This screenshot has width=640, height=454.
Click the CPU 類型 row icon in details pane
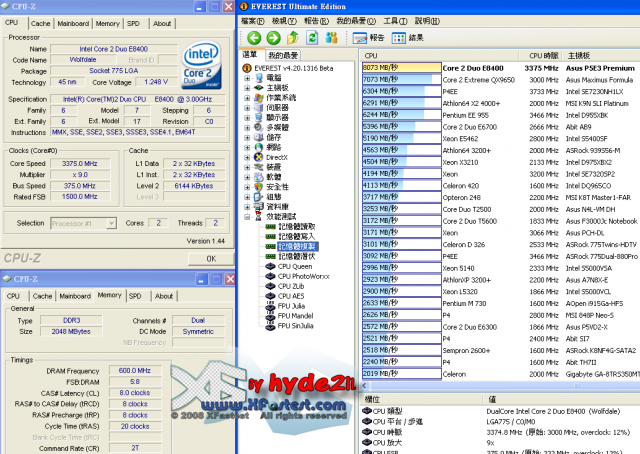point(367,411)
